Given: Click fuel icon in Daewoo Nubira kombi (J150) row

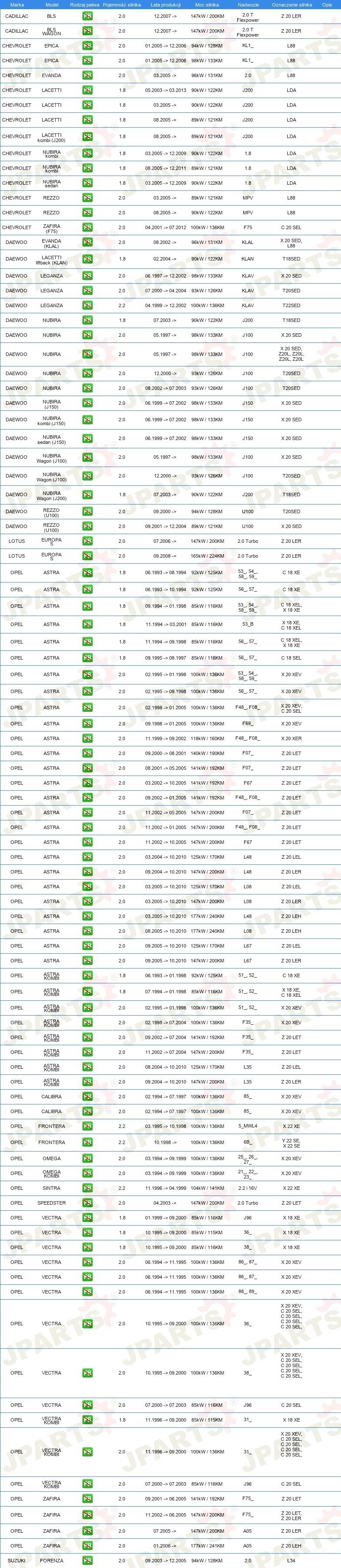Looking at the screenshot, I should click(88, 420).
